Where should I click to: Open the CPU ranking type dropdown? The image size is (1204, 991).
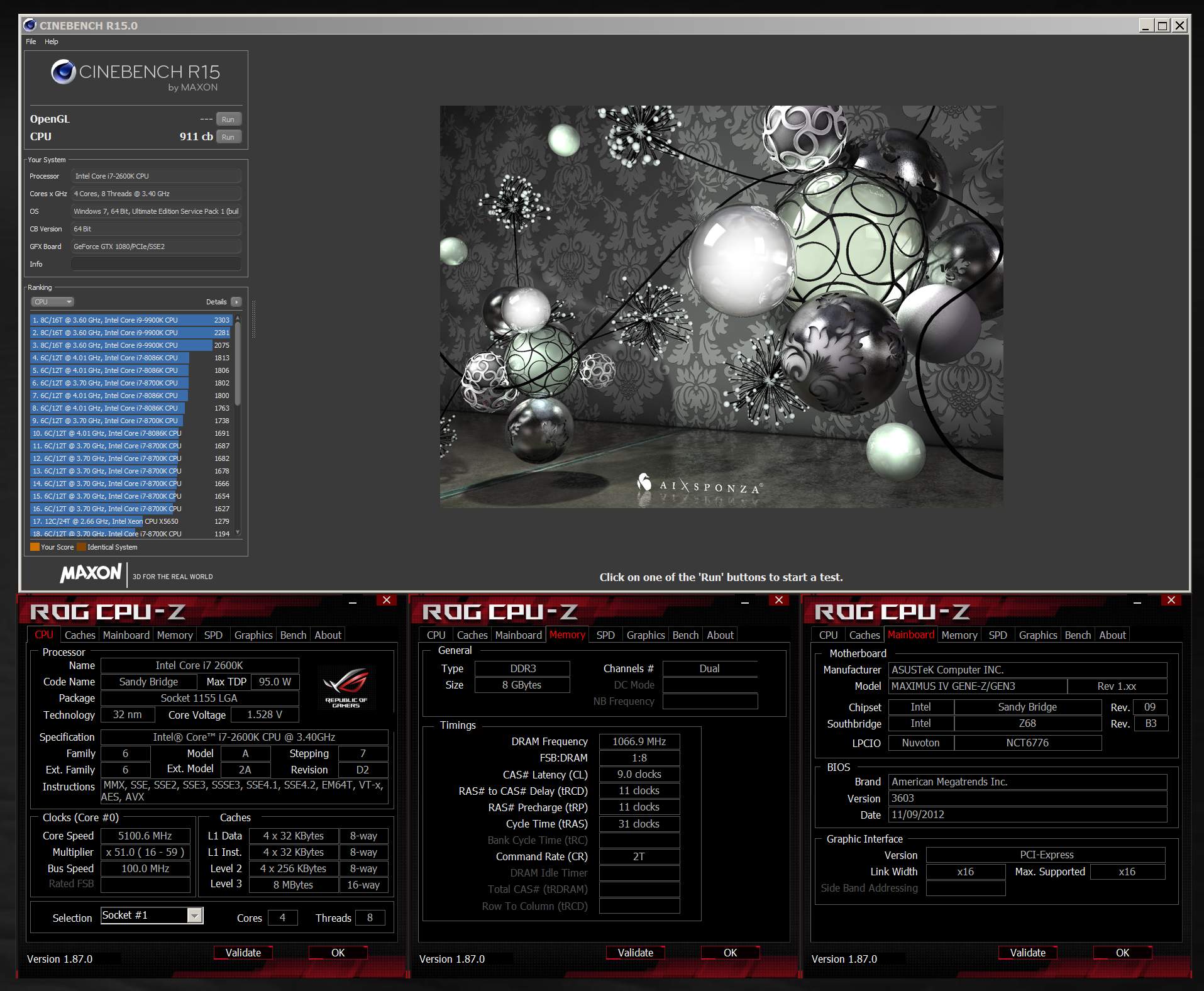(x=53, y=302)
